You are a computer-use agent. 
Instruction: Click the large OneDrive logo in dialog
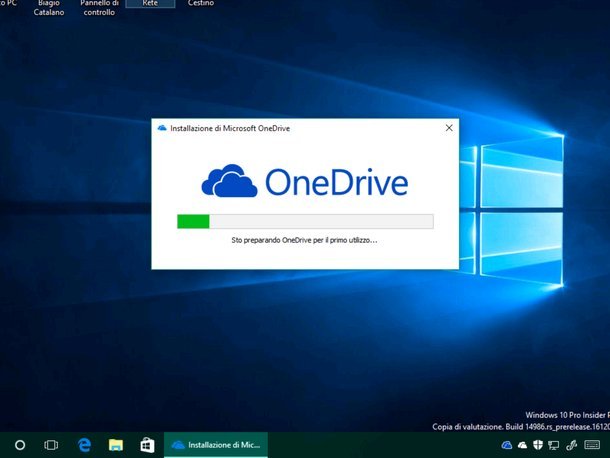tap(305, 182)
